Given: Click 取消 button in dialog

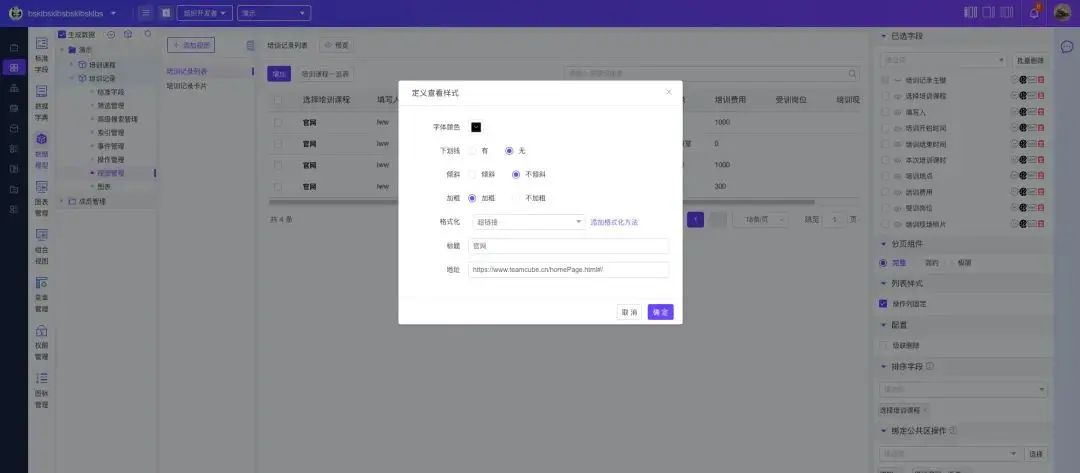Looking at the screenshot, I should tap(630, 312).
